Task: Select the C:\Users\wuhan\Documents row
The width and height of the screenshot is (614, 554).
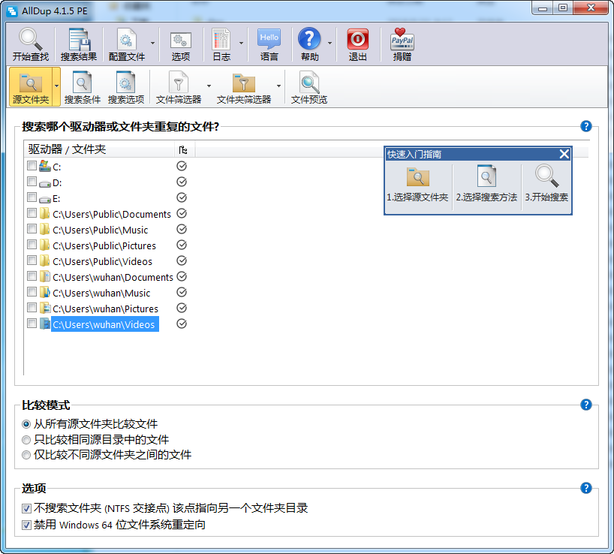Action: click(x=112, y=277)
